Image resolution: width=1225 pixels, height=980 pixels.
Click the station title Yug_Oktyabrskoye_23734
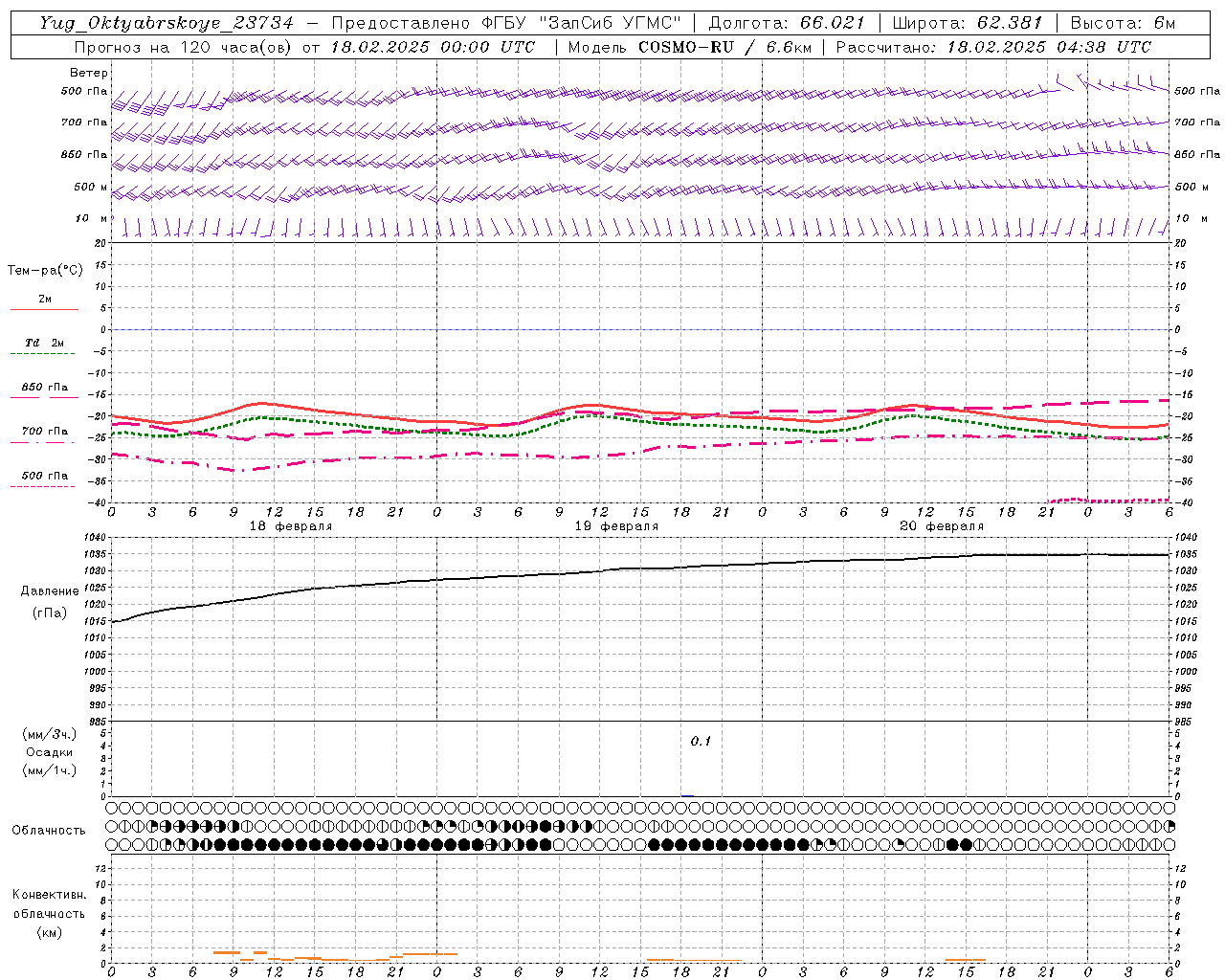167,23
